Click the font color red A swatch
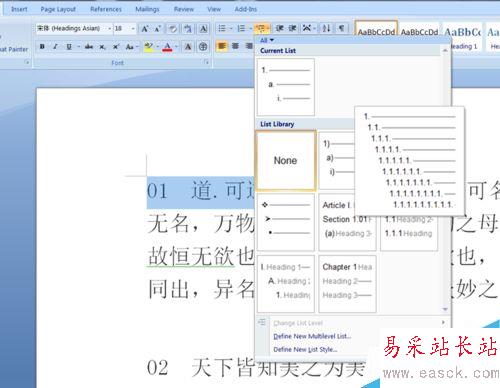This screenshot has width=500, height=388. [168, 47]
